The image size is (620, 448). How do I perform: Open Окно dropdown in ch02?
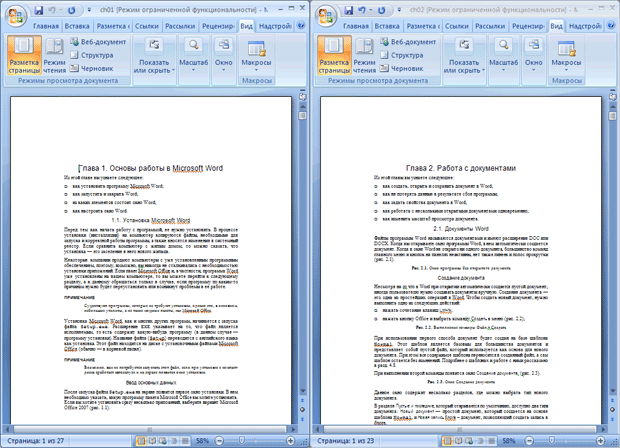click(x=533, y=56)
